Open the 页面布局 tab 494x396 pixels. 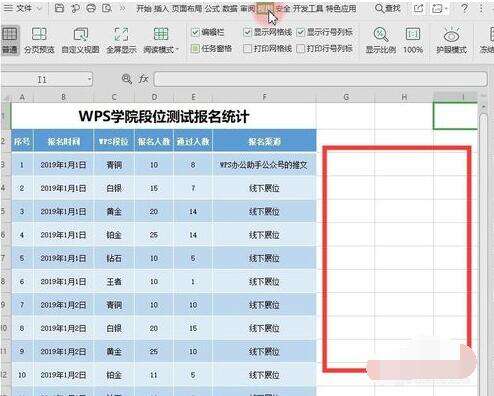coord(187,8)
